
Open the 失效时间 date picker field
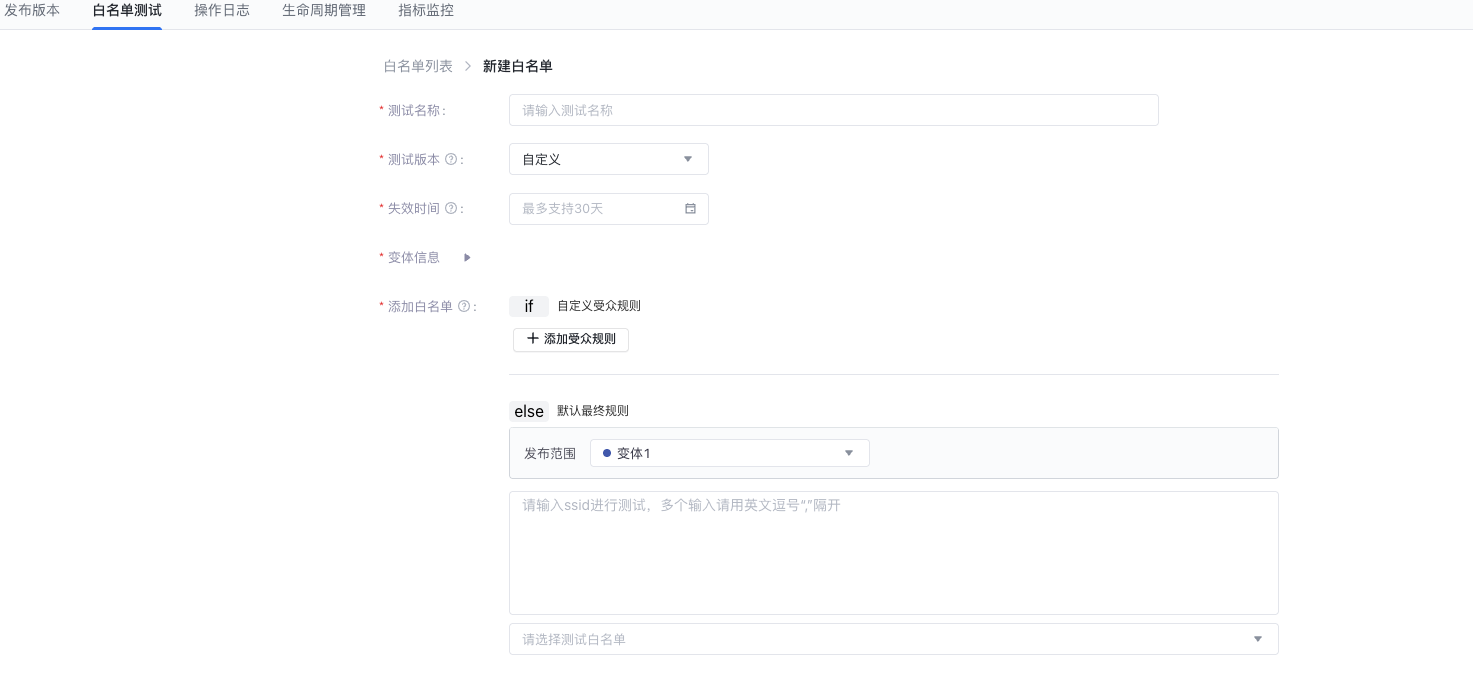click(x=608, y=209)
